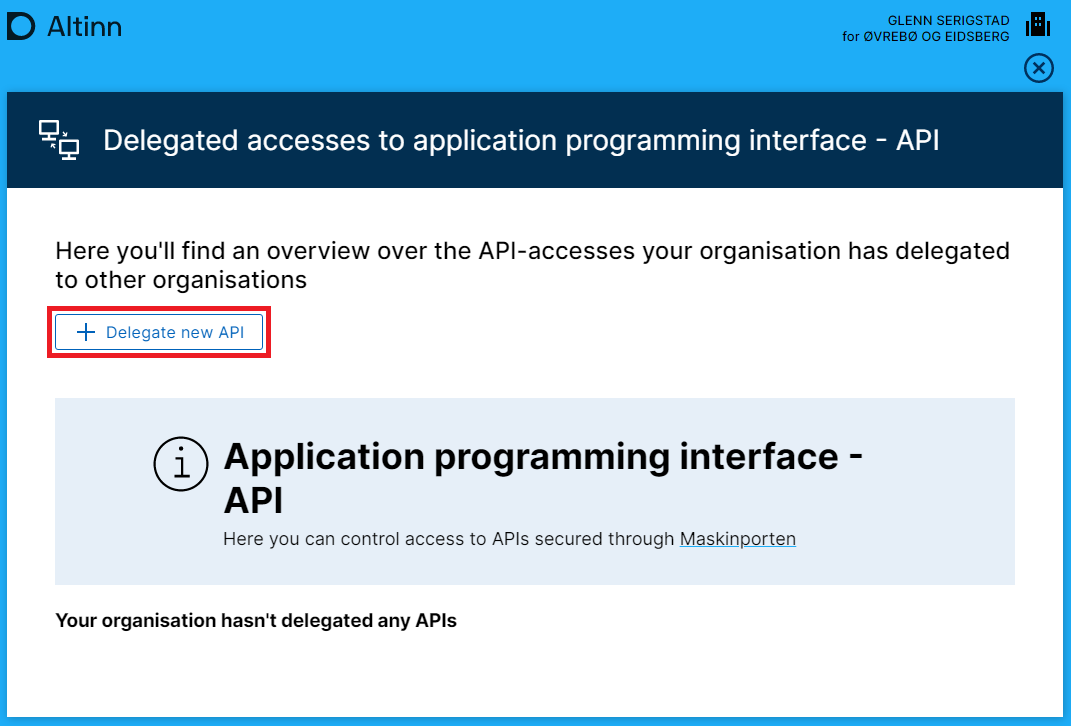Viewport: 1071px width, 726px height.
Task: Click the 'API' line of info heading
Action: point(253,498)
